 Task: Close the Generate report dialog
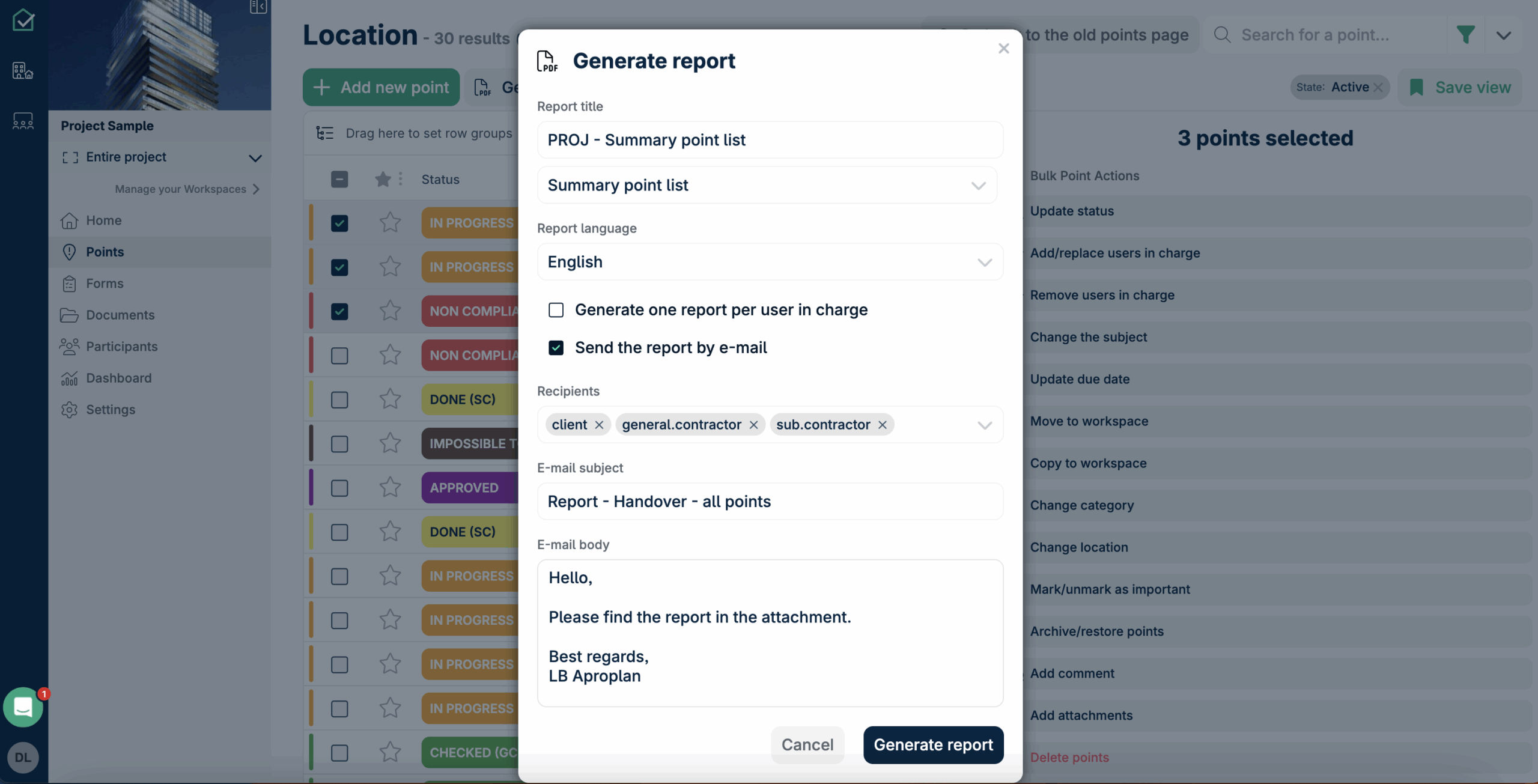click(1003, 49)
